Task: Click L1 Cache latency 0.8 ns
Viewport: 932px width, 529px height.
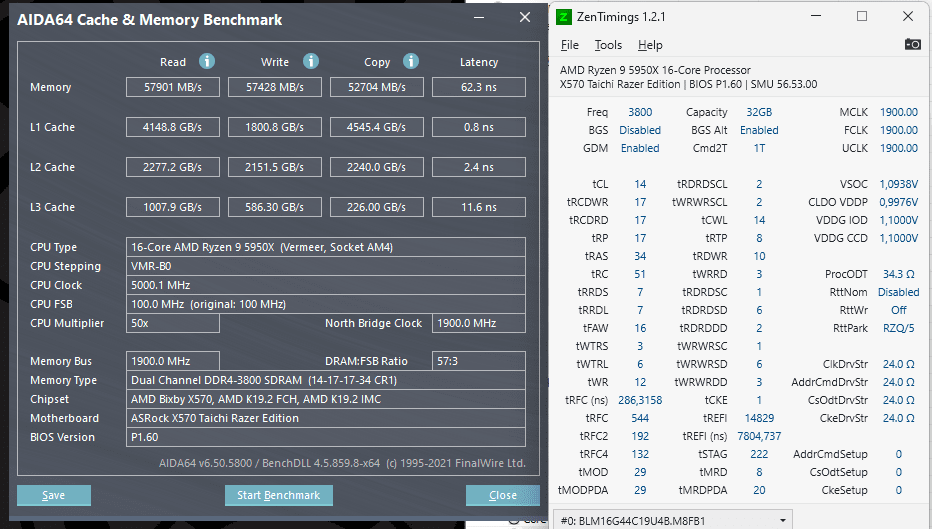Action: click(x=478, y=127)
